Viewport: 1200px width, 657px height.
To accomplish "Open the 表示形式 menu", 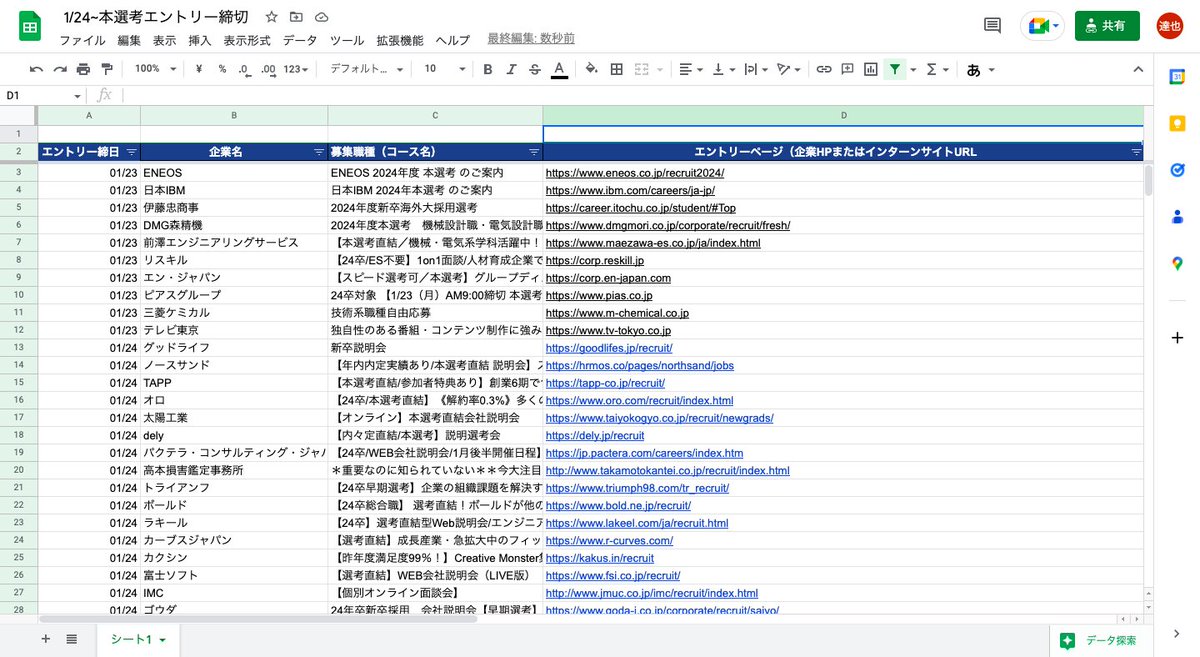I will point(247,40).
